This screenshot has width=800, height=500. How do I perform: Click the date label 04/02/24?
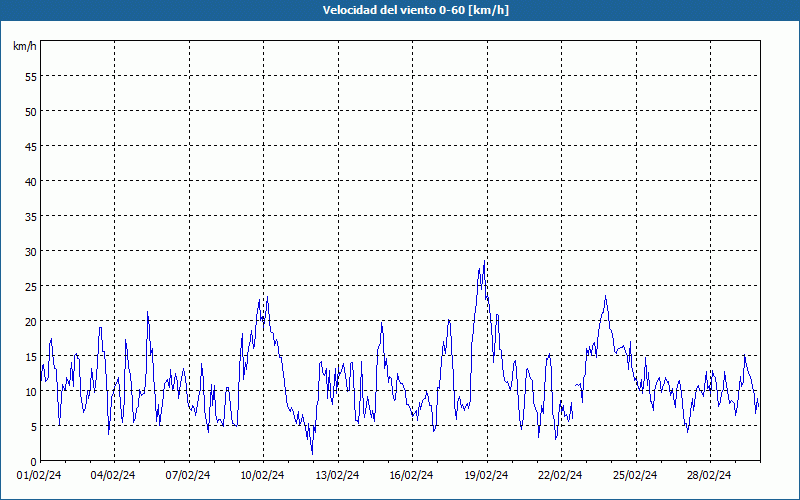click(x=113, y=476)
